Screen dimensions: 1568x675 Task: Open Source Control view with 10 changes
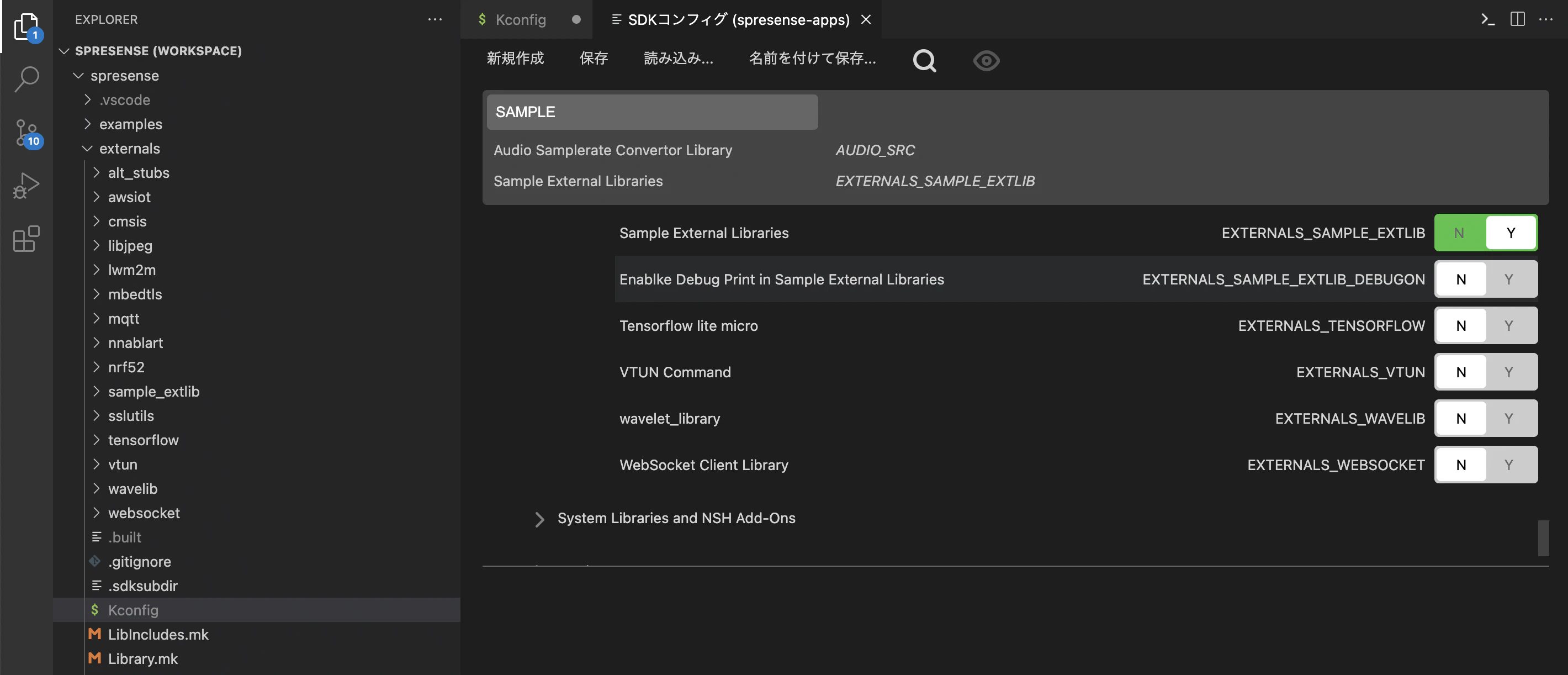(x=26, y=133)
